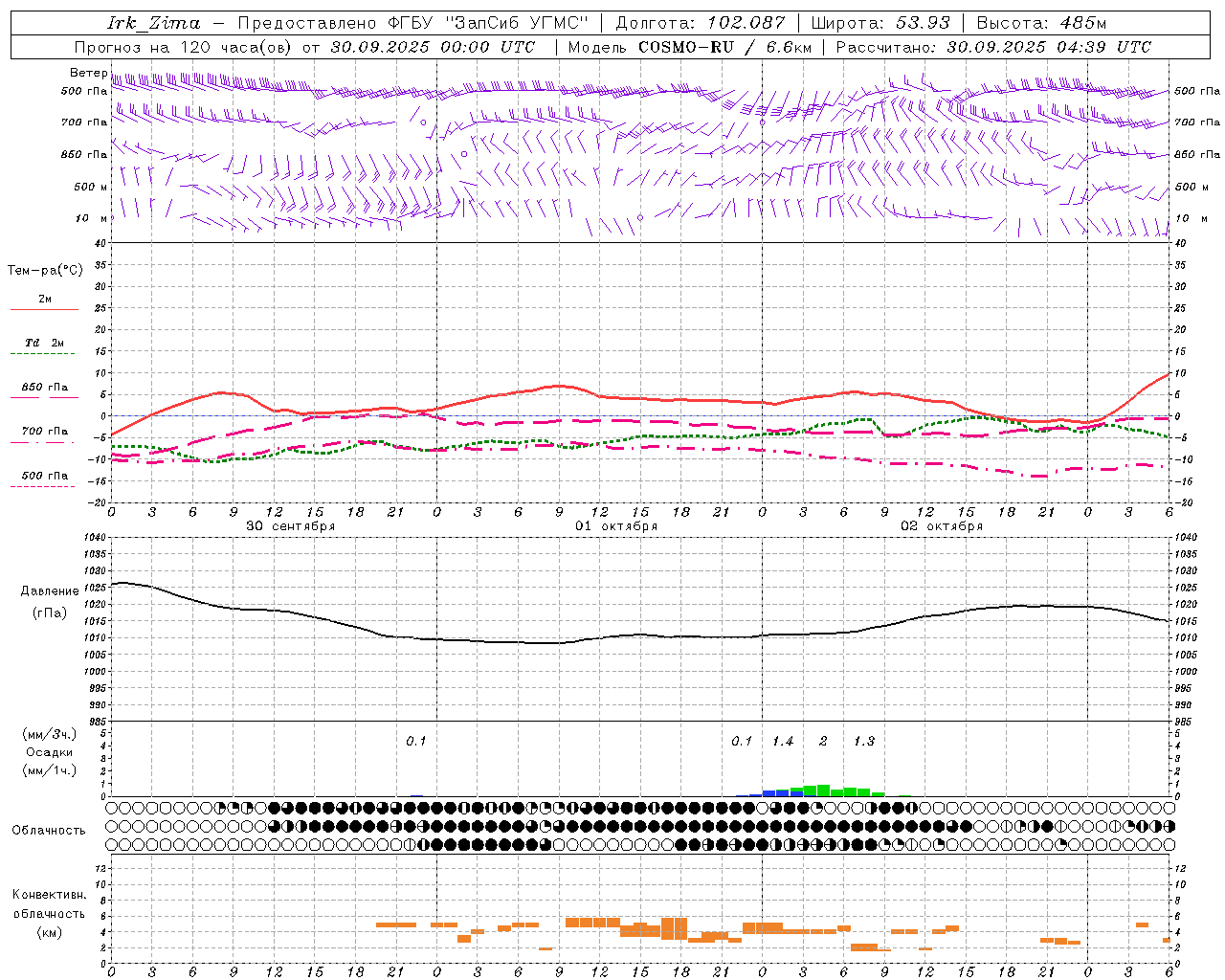Click the Конвективн. convective cloud label
The width and height of the screenshot is (1225, 980).
coord(49,895)
